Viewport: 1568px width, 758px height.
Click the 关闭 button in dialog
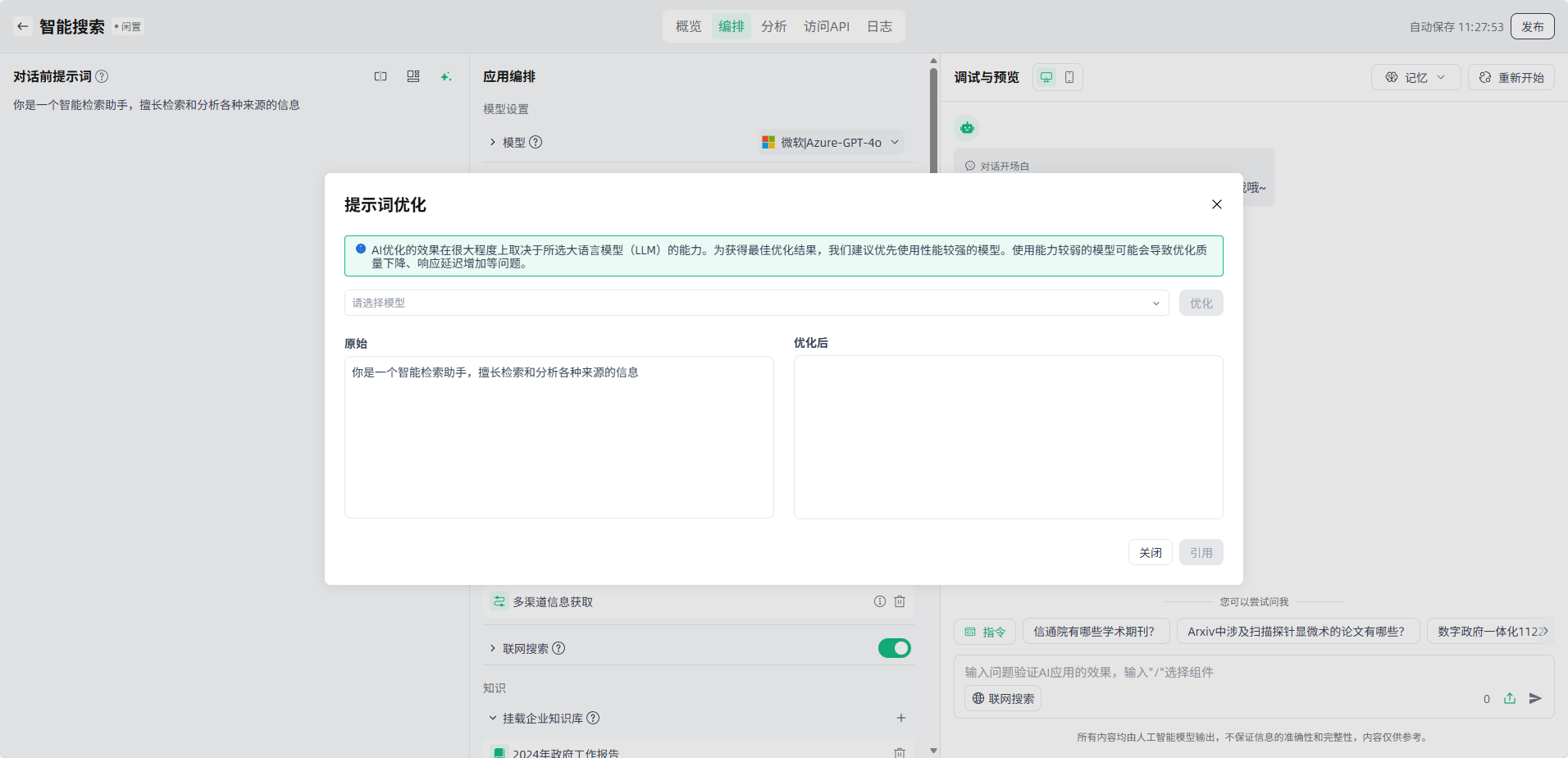click(x=1150, y=552)
